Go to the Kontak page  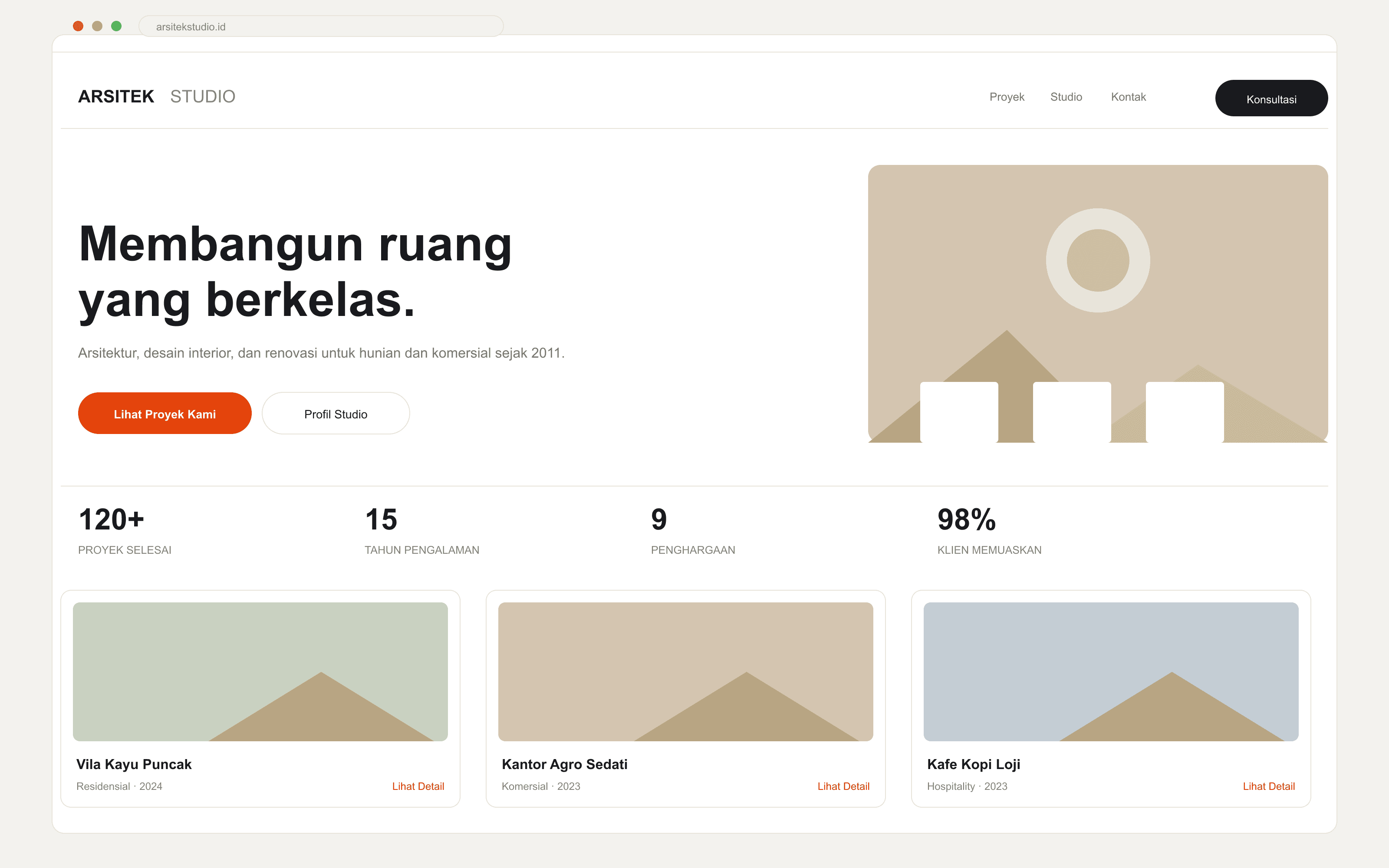(1129, 97)
